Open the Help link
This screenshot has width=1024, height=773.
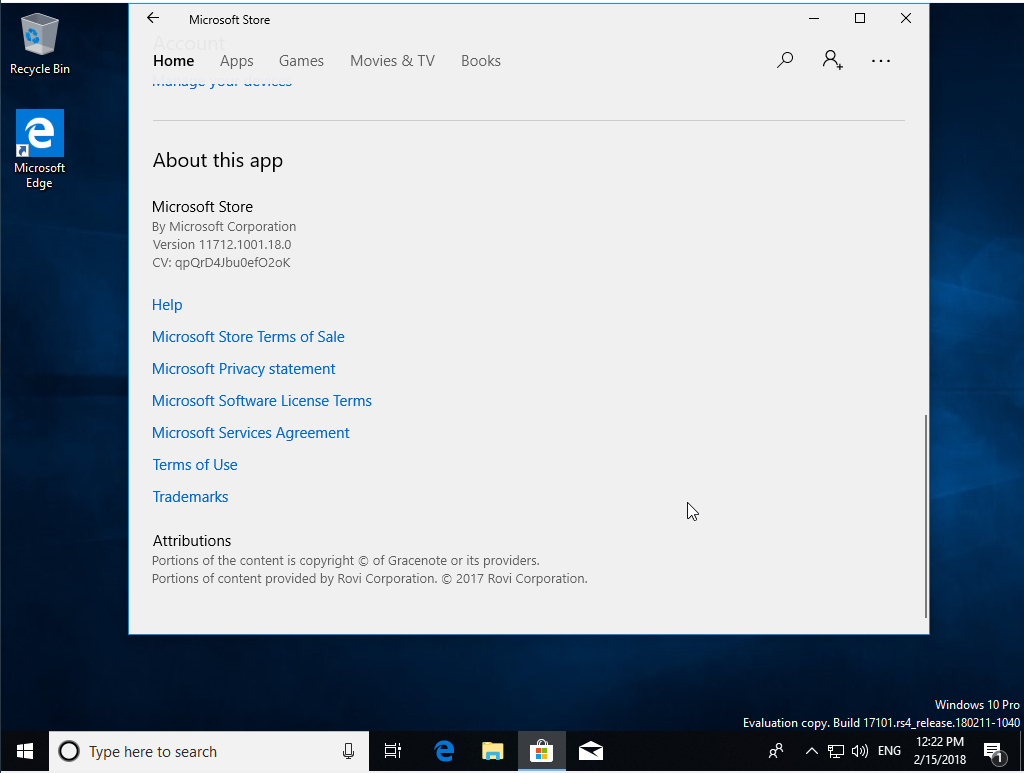(x=167, y=305)
